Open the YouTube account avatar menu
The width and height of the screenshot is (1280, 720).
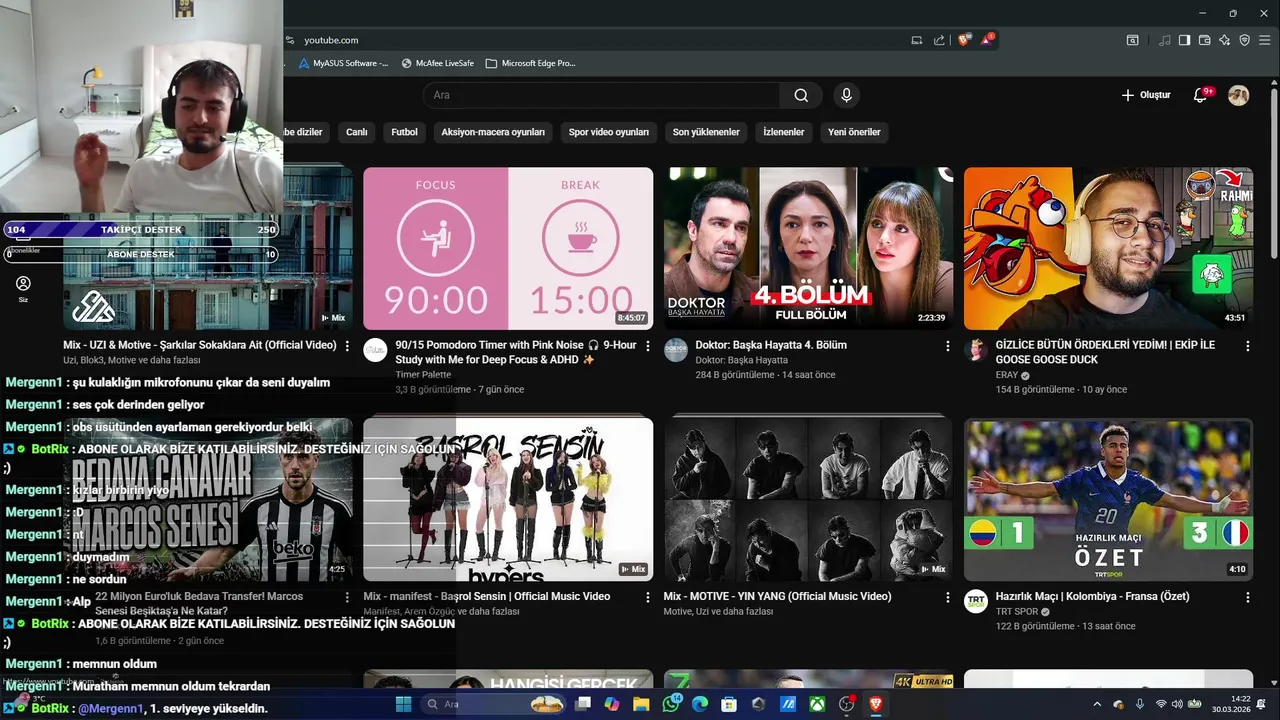pos(1238,95)
